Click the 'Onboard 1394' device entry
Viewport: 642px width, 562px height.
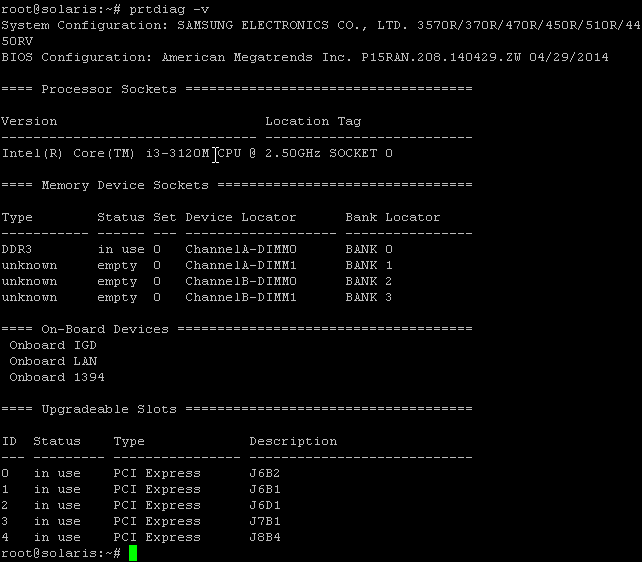click(x=57, y=377)
